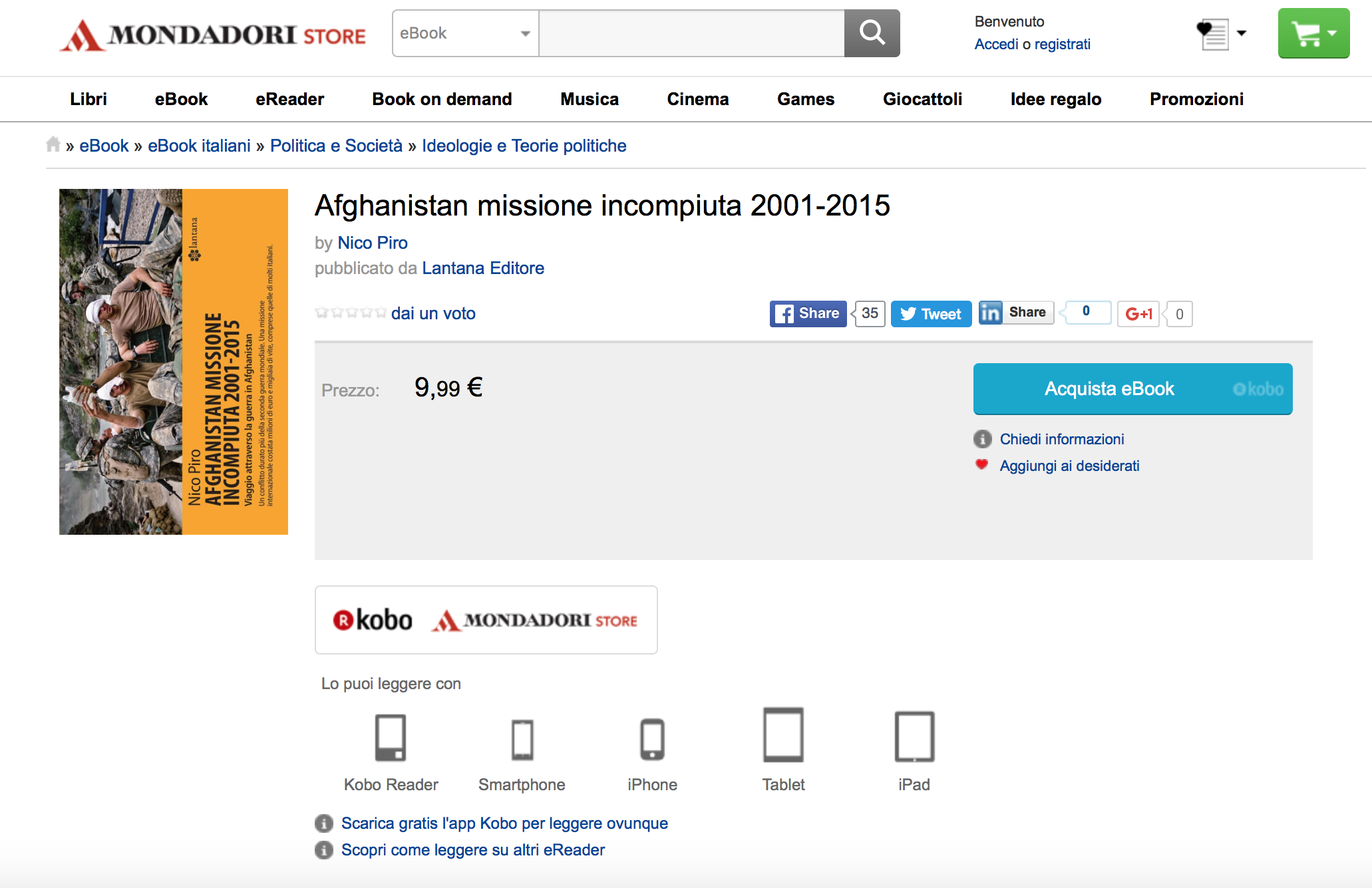Click the home breadcrumb icon

click(x=53, y=144)
